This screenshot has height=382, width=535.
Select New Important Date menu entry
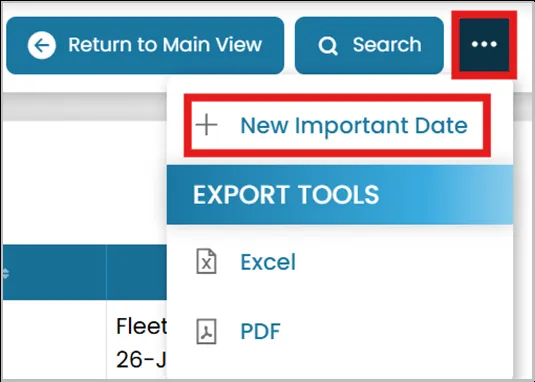(337, 126)
